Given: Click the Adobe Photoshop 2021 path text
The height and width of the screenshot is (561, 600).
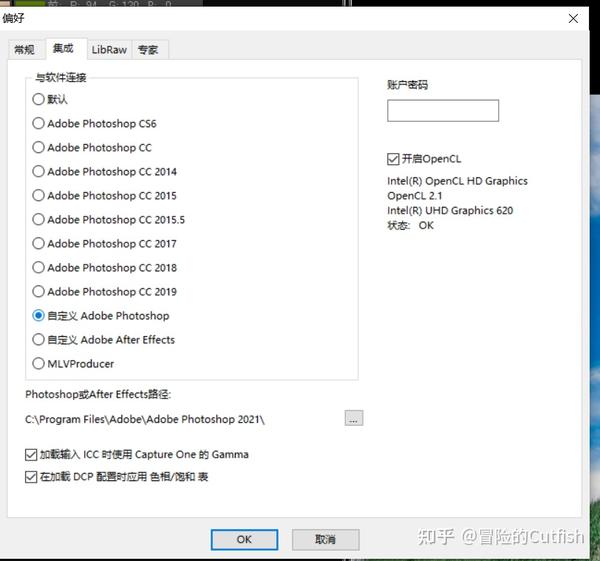Looking at the screenshot, I should coord(145,419).
